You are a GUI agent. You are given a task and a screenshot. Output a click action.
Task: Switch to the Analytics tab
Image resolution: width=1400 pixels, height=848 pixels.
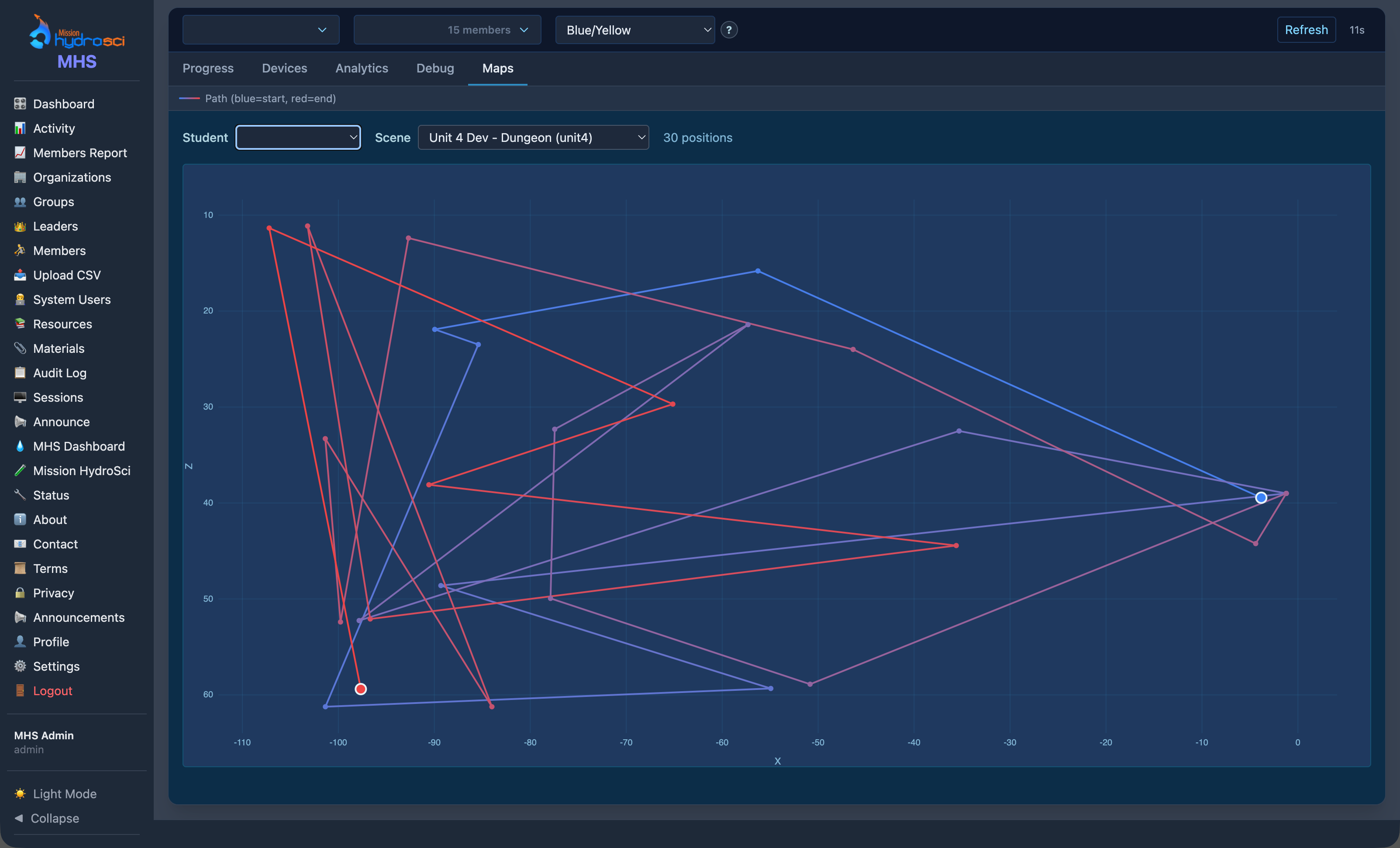(362, 68)
